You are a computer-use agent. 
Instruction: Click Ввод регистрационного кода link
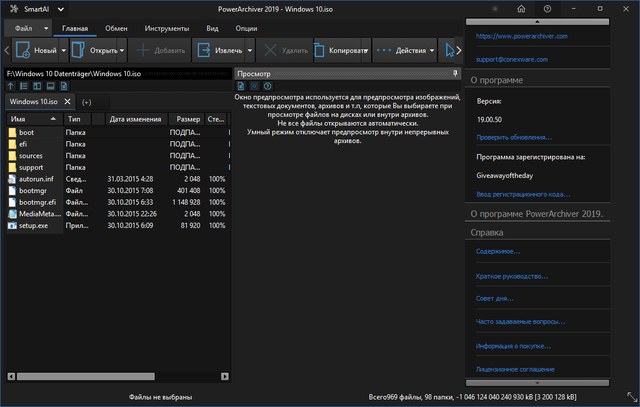click(523, 194)
